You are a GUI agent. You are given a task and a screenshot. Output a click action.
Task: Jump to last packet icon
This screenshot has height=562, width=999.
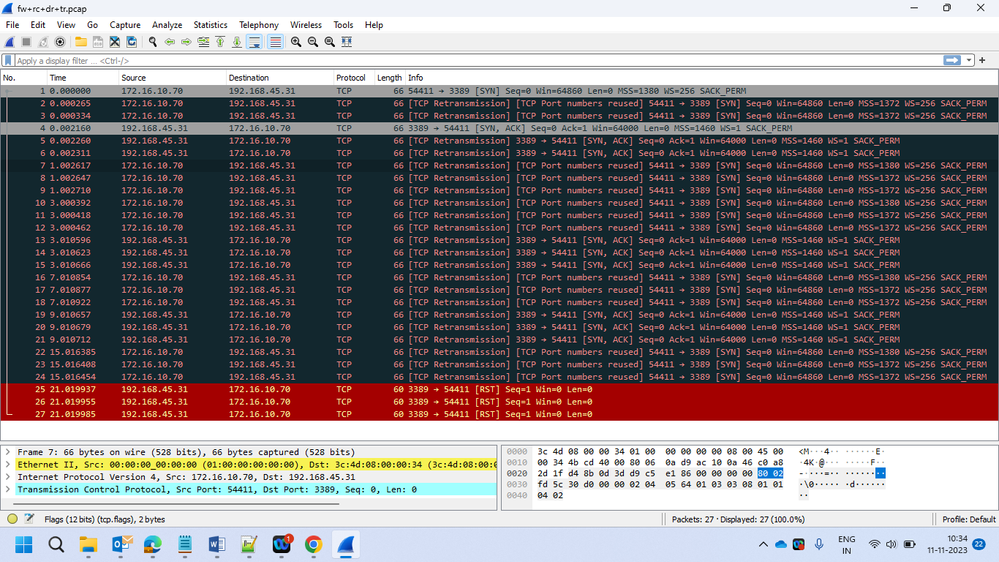236,42
